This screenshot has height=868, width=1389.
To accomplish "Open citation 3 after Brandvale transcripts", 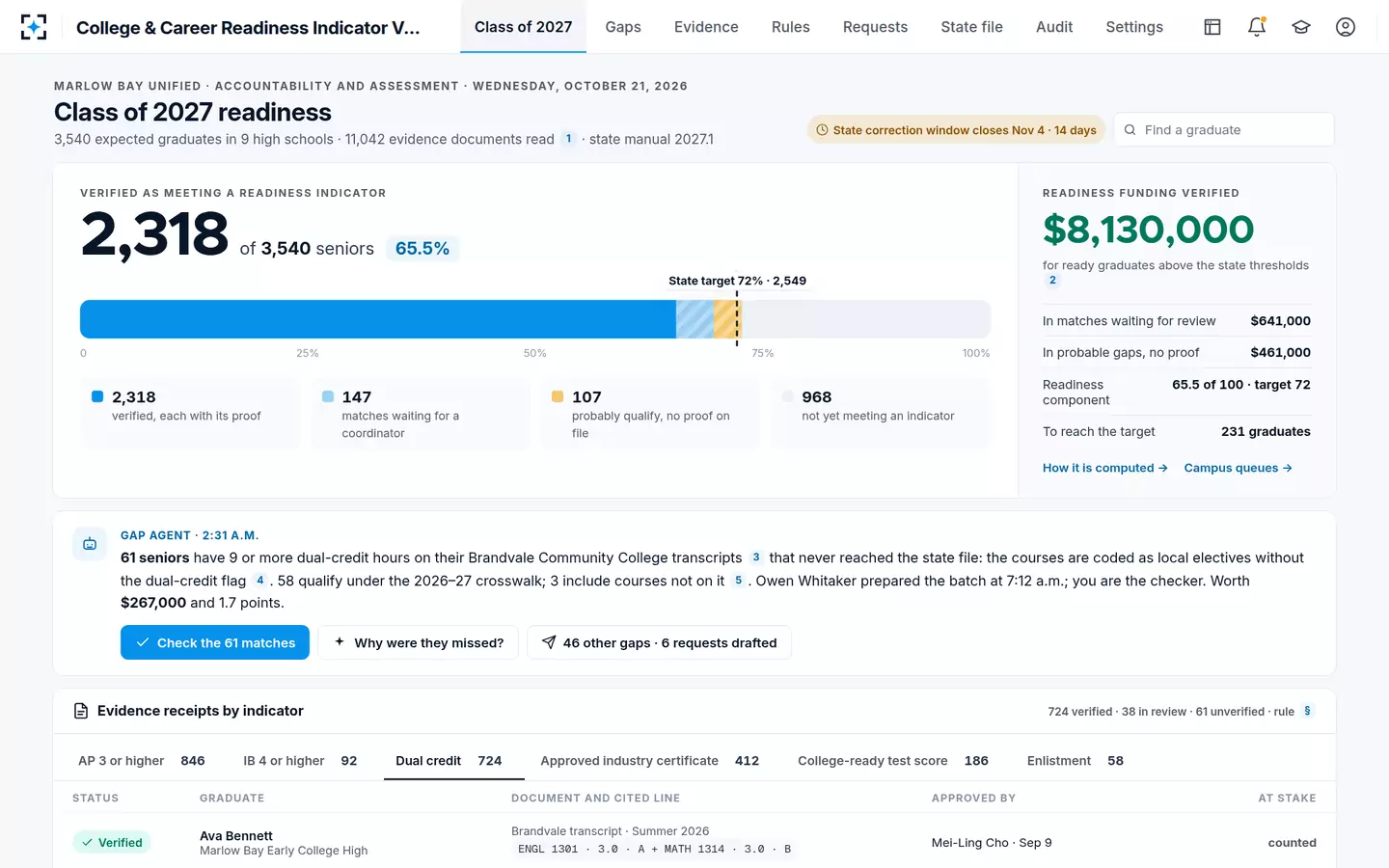I will click(756, 557).
